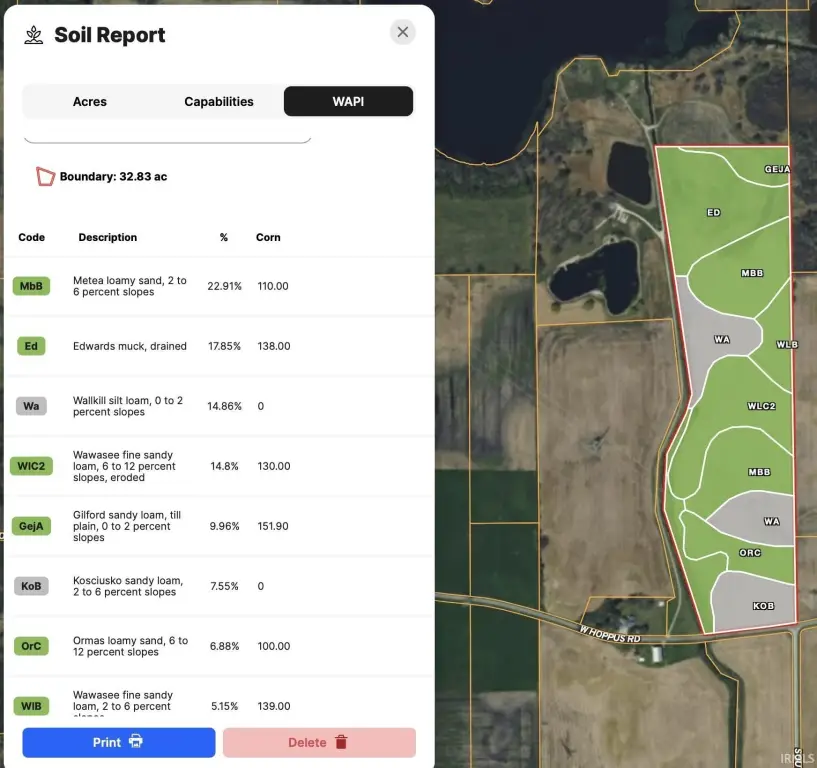Click the ED soil zone on map
The width and height of the screenshot is (817, 768).
tap(713, 212)
